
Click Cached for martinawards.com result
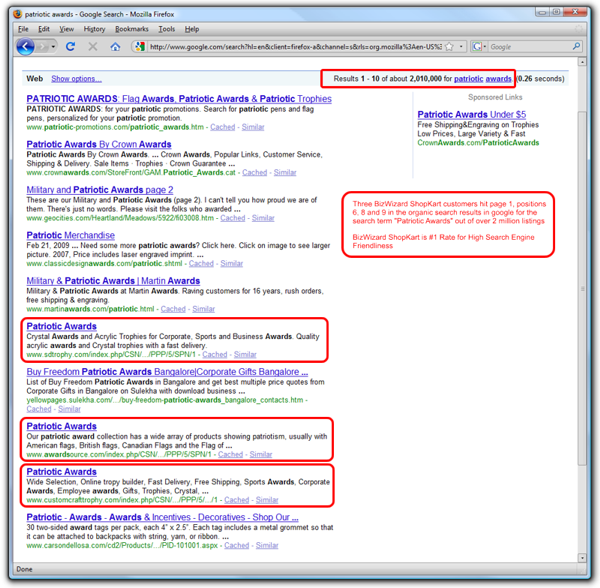[x=173, y=309]
